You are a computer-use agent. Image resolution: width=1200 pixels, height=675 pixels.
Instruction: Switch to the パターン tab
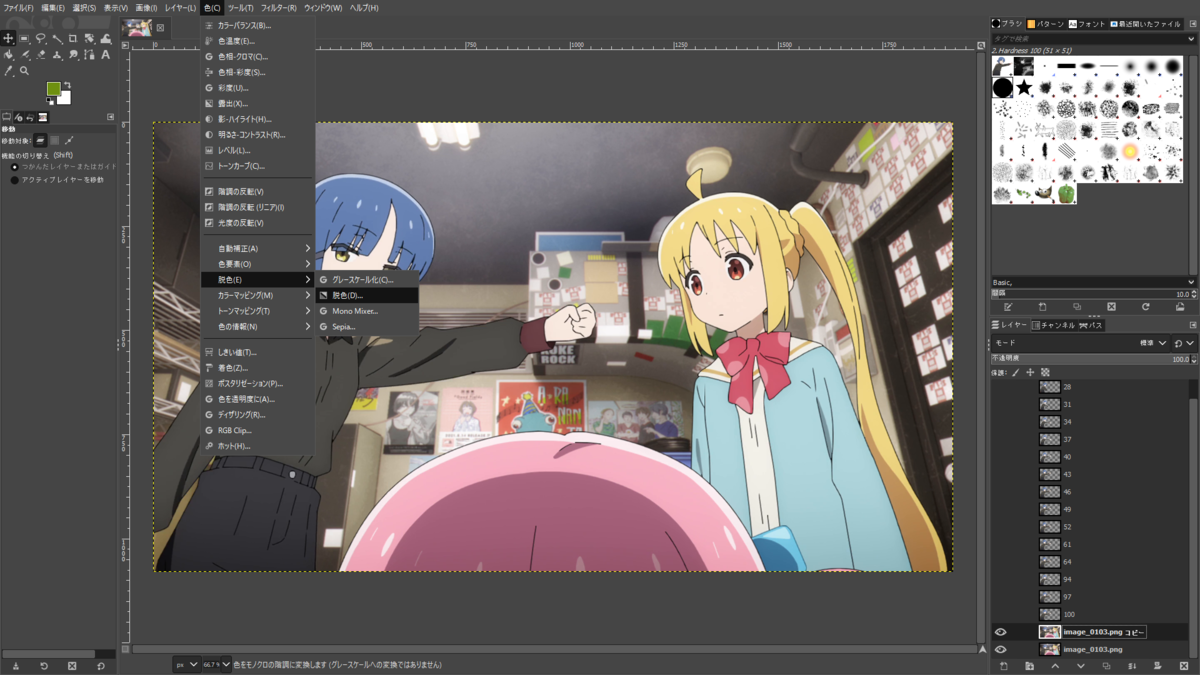(1045, 23)
